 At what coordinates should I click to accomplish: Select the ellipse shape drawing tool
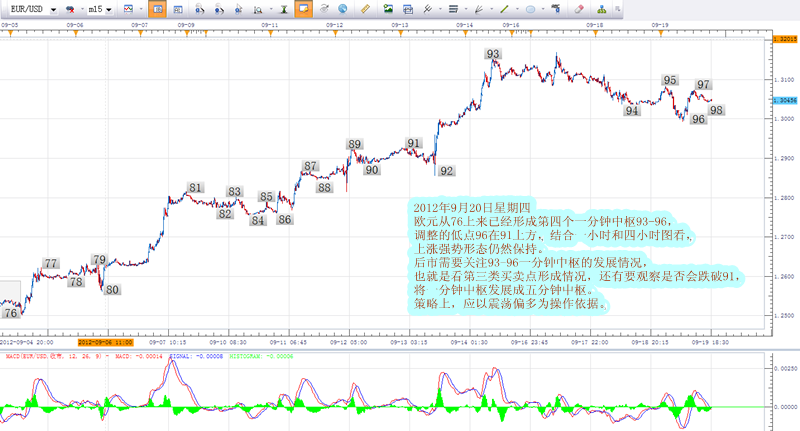[531, 9]
